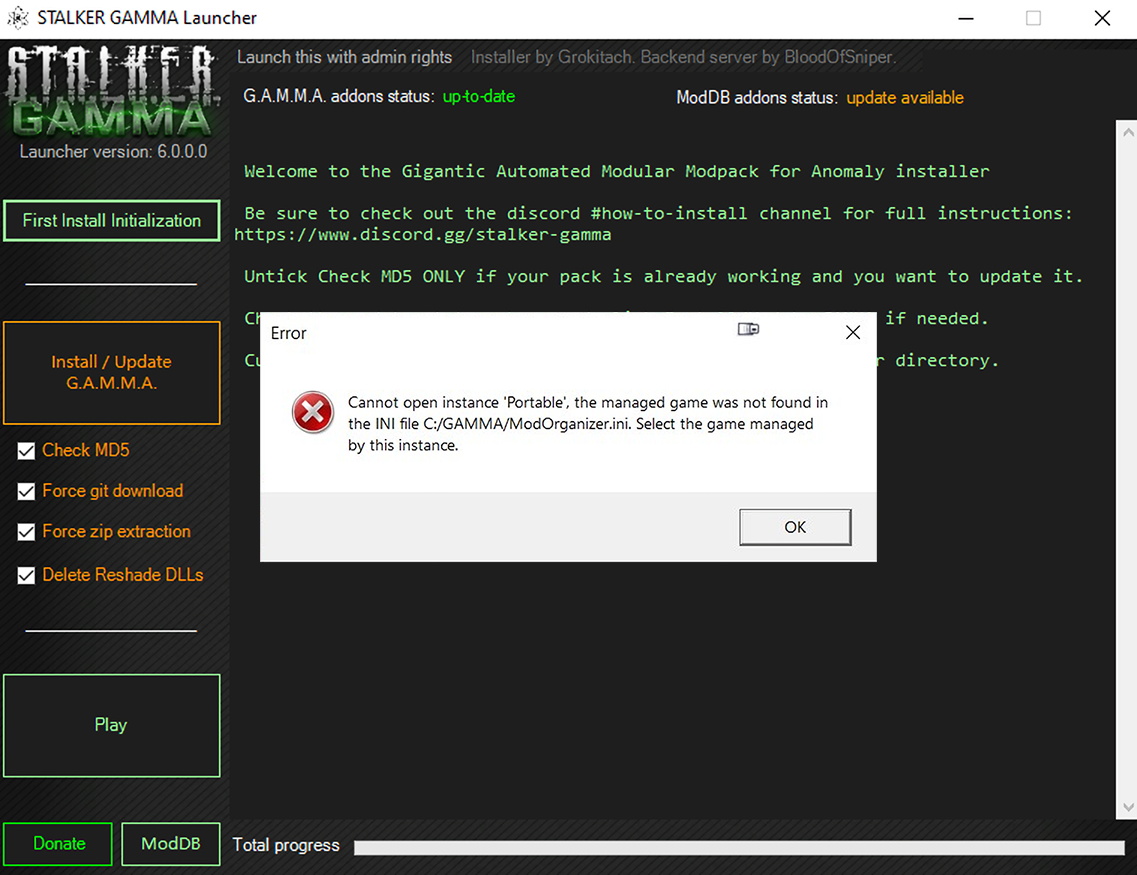The height and width of the screenshot is (875, 1137).
Task: Click scrollbar down arrow in log panel
Action: point(1128,807)
